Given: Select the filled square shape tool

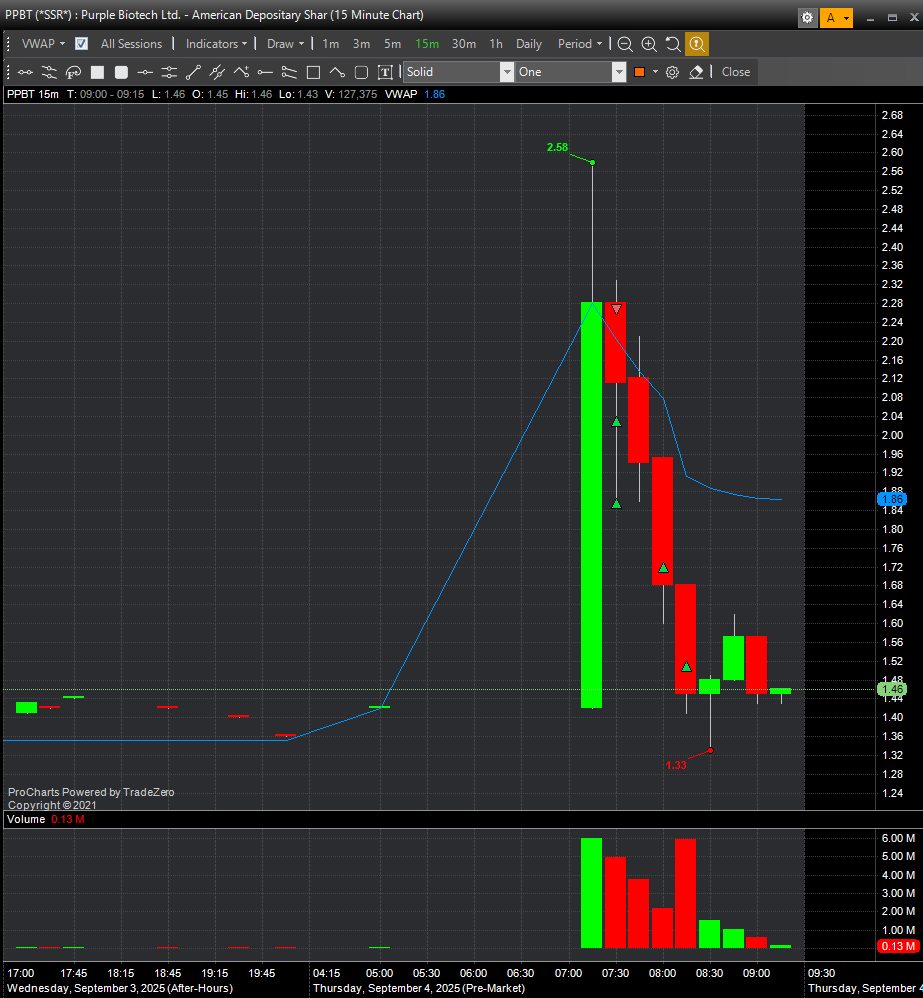Looking at the screenshot, I should [97, 72].
